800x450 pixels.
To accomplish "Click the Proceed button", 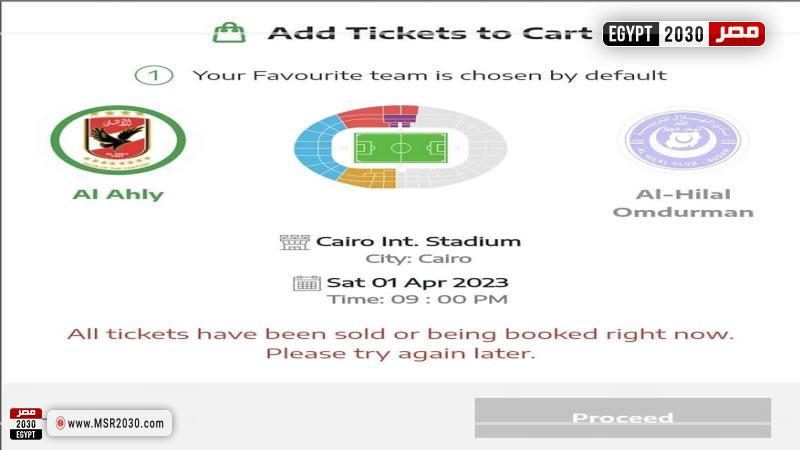I will coord(622,418).
